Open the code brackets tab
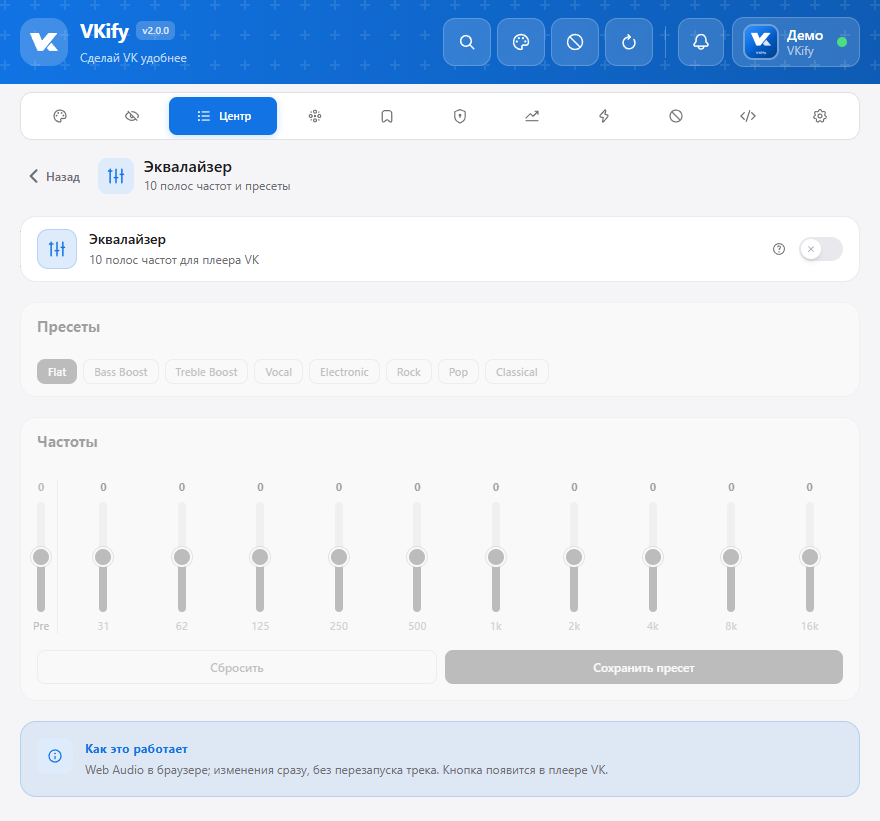Screen dimensions: 880x821 tap(748, 116)
